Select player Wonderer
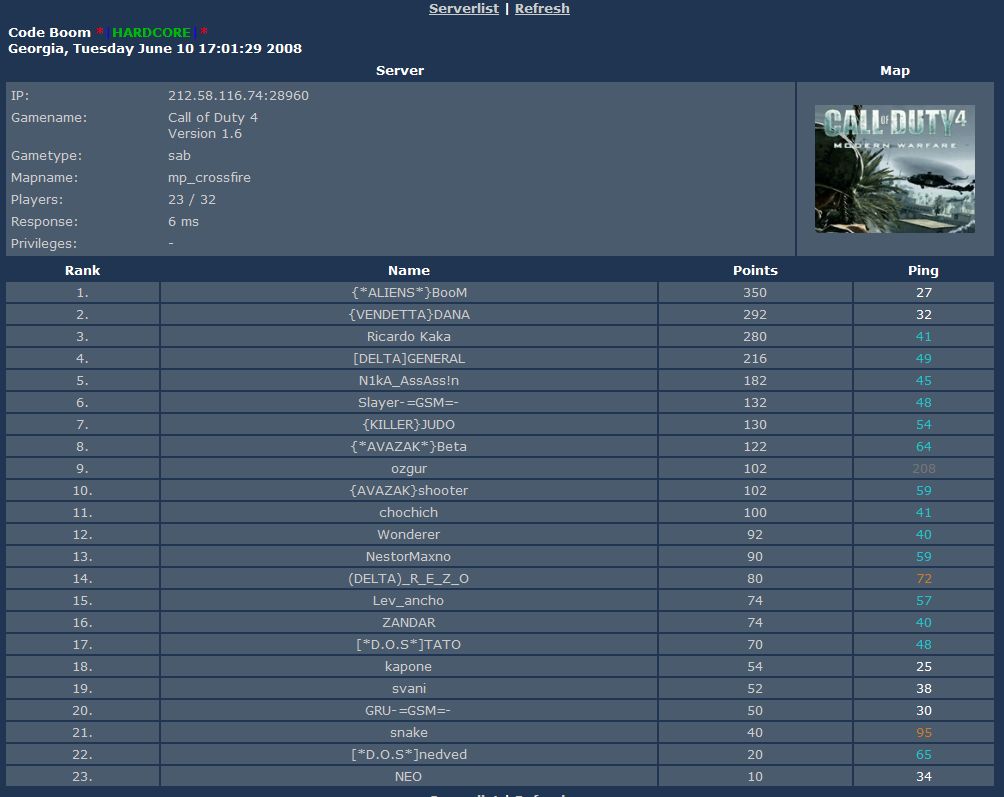The height and width of the screenshot is (797, 1004). tap(409, 535)
